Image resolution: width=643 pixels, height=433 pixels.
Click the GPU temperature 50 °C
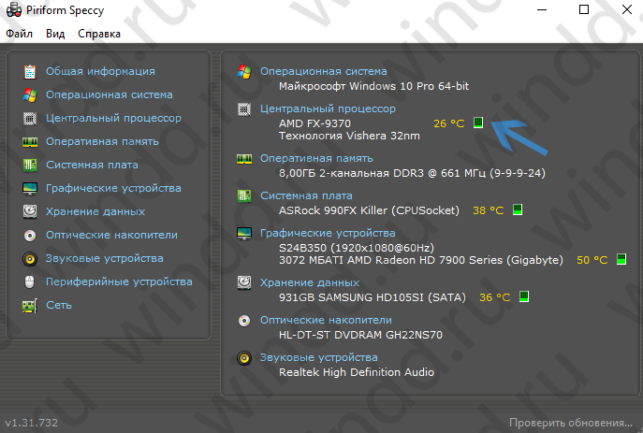(593, 260)
